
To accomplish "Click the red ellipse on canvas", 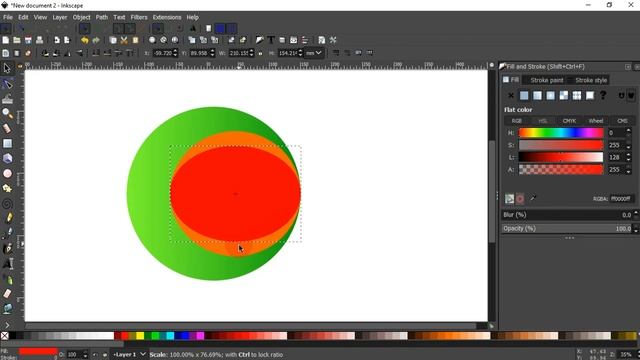I will point(236,194).
